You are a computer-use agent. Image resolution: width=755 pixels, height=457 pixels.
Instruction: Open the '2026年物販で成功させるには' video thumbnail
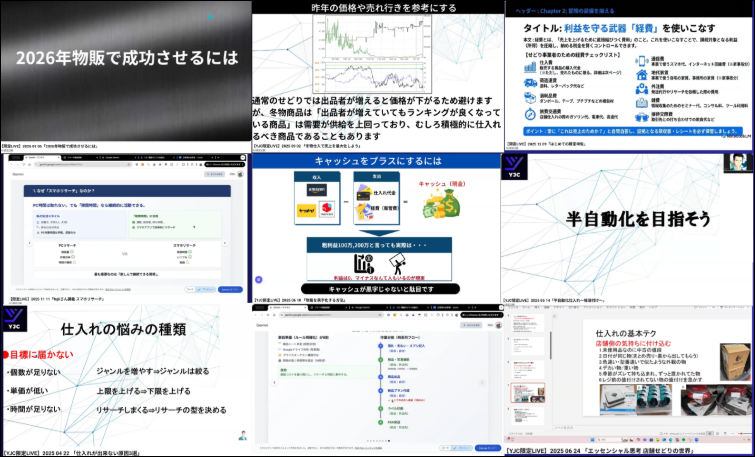[126, 71]
